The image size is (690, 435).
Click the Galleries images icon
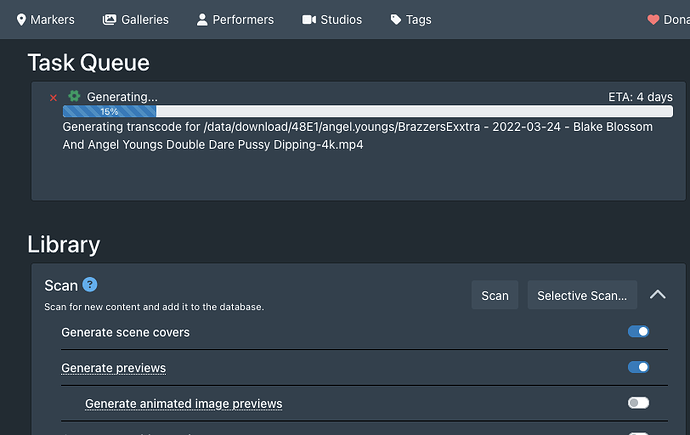click(x=110, y=19)
